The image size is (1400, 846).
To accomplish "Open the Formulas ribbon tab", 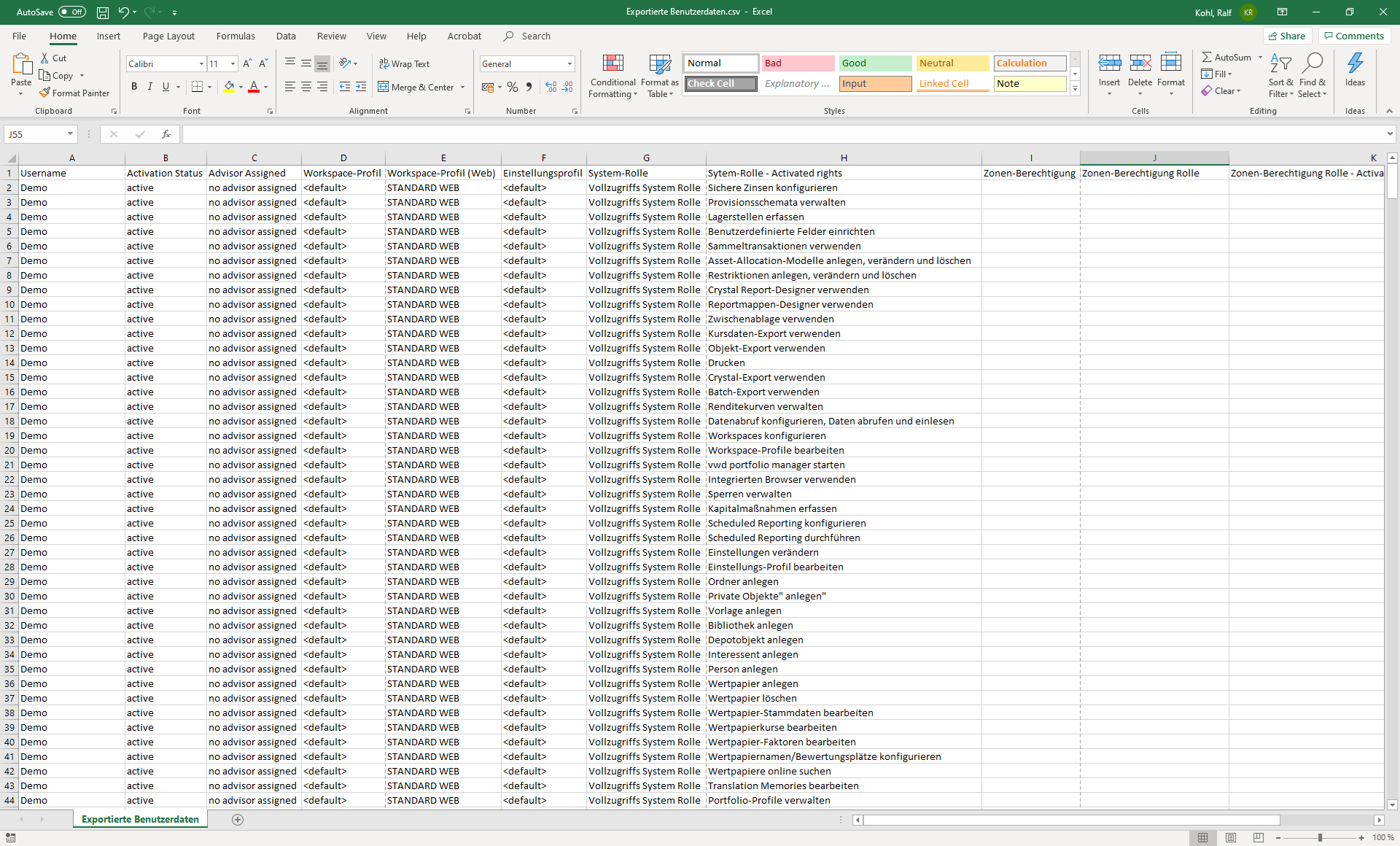I will pyautogui.click(x=236, y=36).
